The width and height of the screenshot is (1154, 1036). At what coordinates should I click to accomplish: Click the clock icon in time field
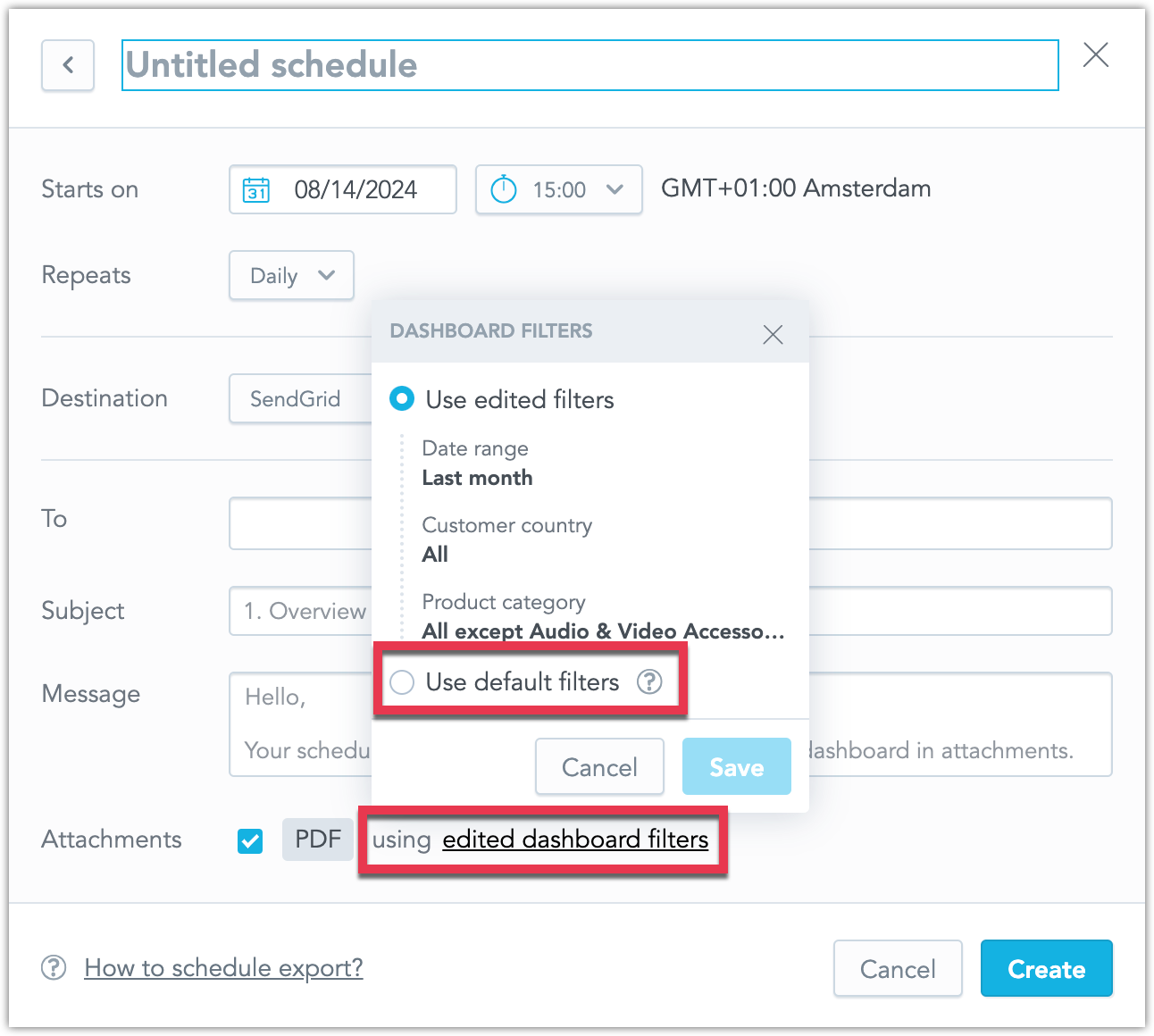(x=504, y=189)
